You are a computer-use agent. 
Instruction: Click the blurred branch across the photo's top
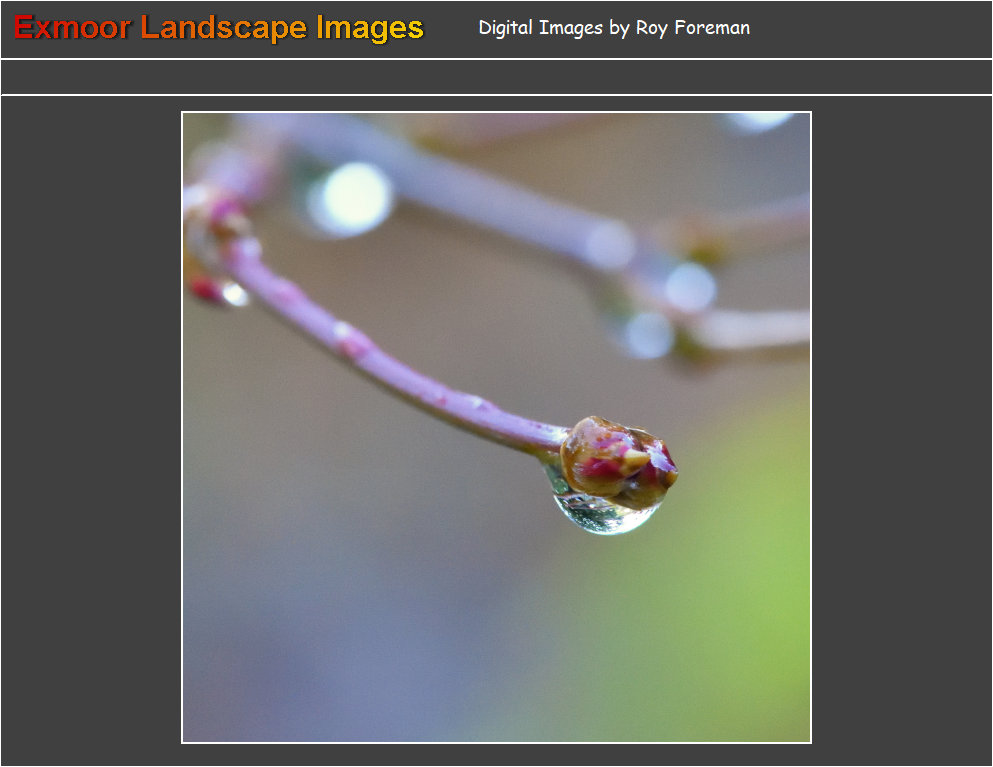point(443,184)
